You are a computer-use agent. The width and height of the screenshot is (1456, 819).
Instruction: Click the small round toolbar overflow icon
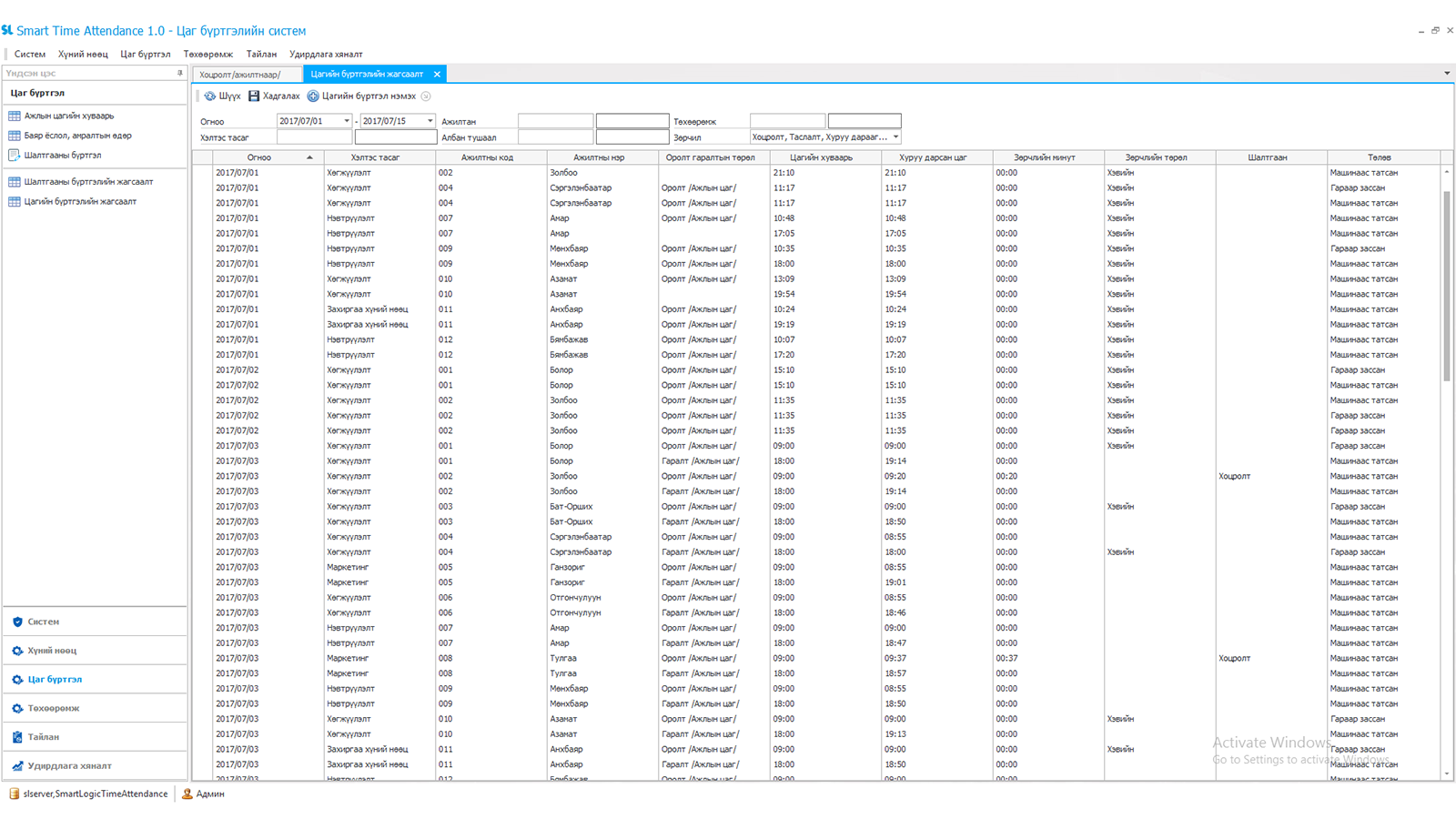[x=426, y=96]
